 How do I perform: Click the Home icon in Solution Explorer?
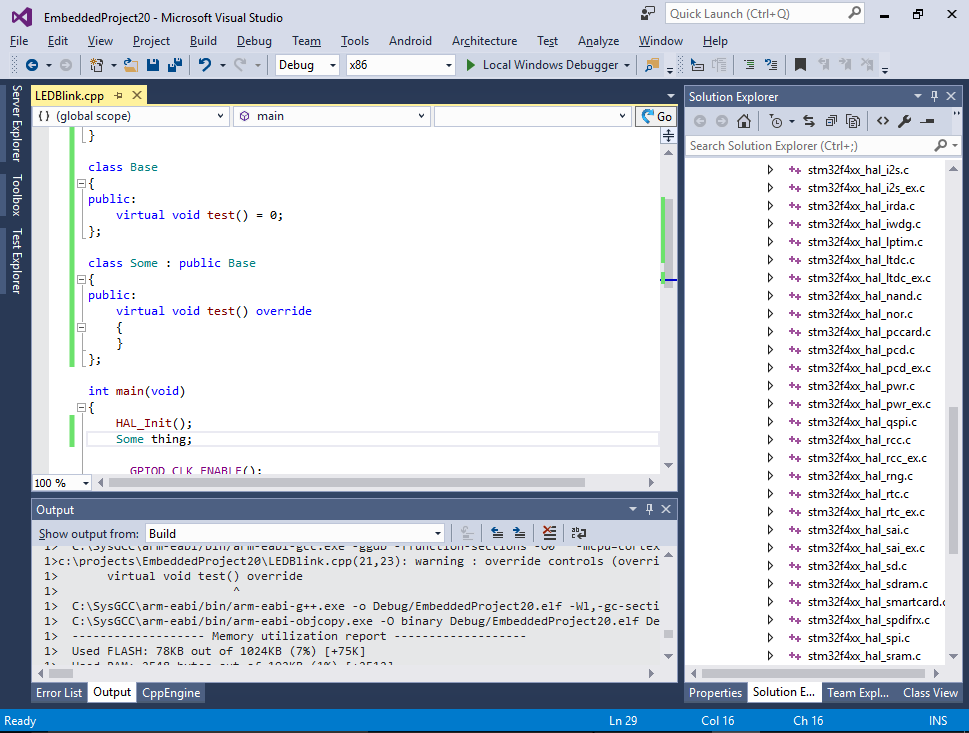click(744, 121)
